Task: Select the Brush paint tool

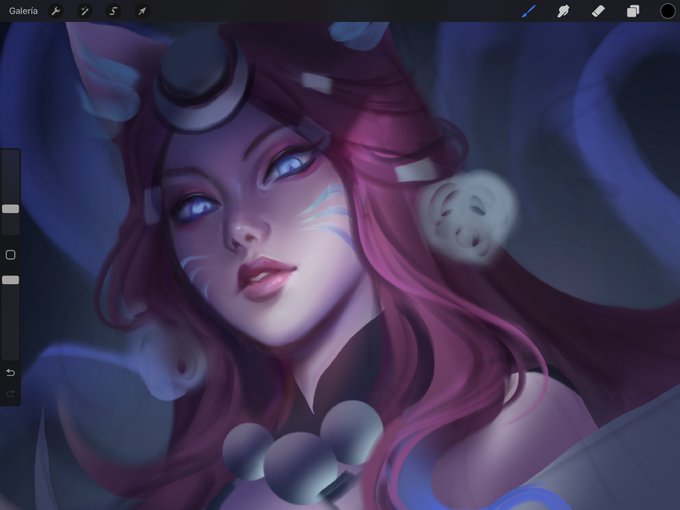Action: click(x=529, y=11)
